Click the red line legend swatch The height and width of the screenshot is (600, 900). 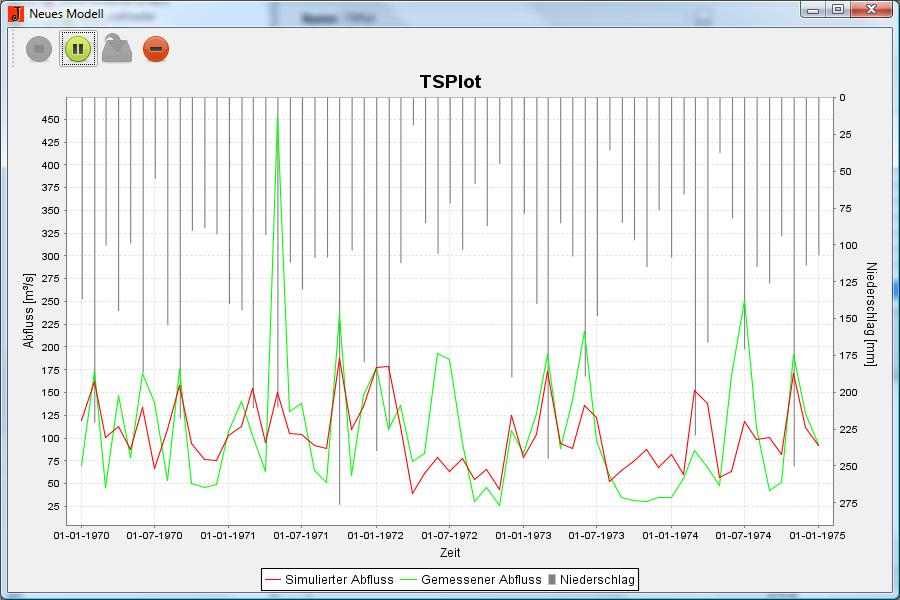click(273, 579)
